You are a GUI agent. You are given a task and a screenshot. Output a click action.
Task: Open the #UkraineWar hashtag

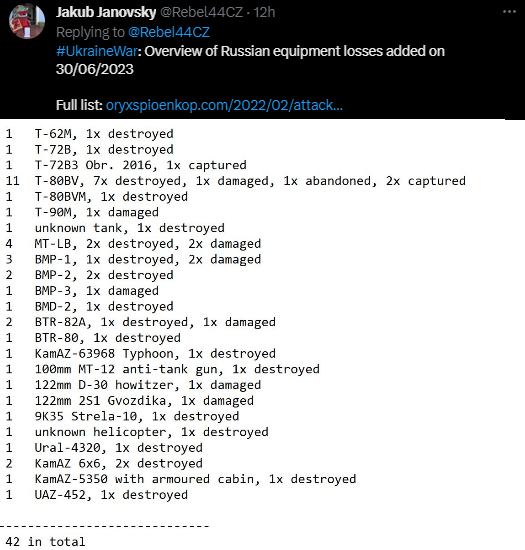(96, 51)
